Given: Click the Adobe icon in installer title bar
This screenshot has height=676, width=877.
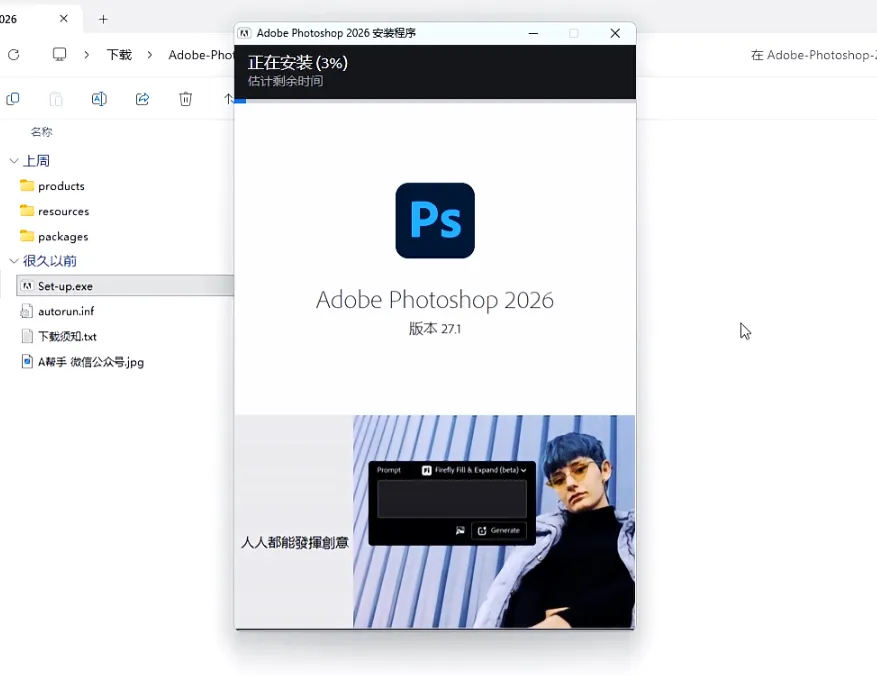Looking at the screenshot, I should point(244,33).
